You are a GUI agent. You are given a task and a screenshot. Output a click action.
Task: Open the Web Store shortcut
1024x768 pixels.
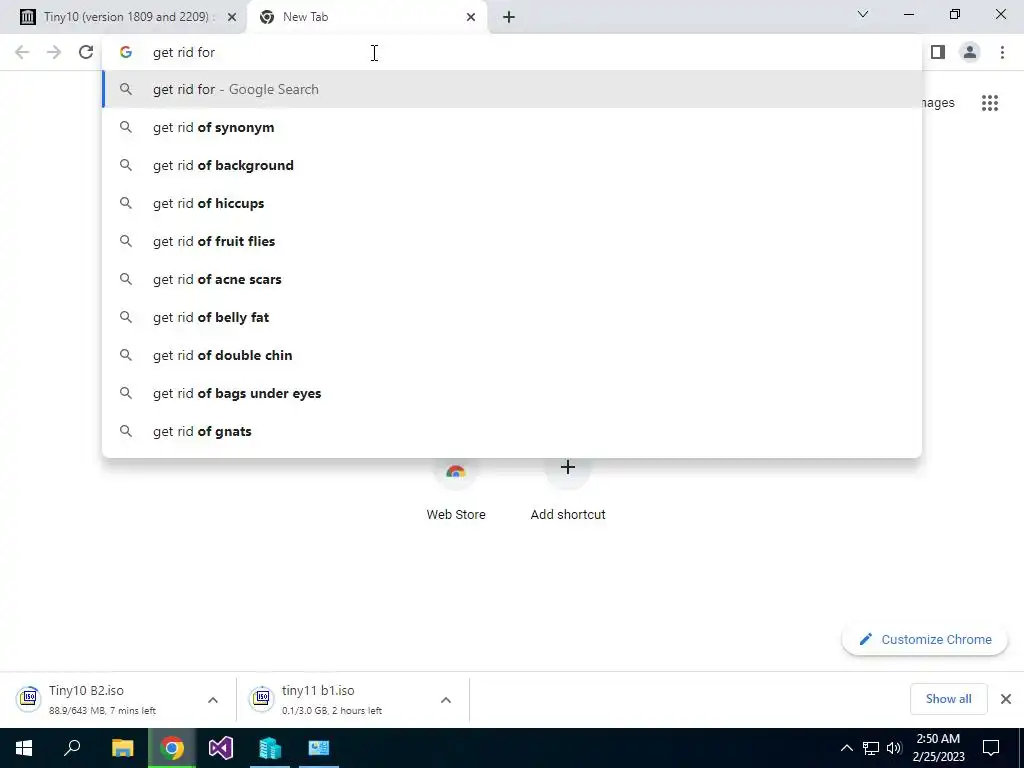[456, 490]
